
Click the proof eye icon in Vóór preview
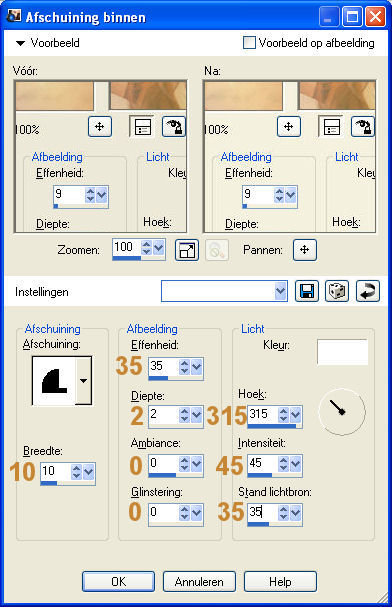[x=174, y=127]
